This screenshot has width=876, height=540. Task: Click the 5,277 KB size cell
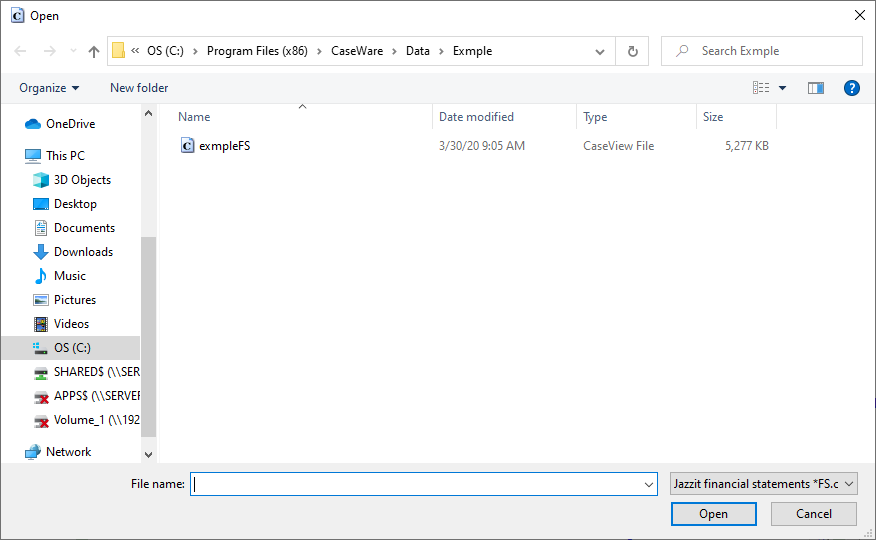[x=747, y=146]
